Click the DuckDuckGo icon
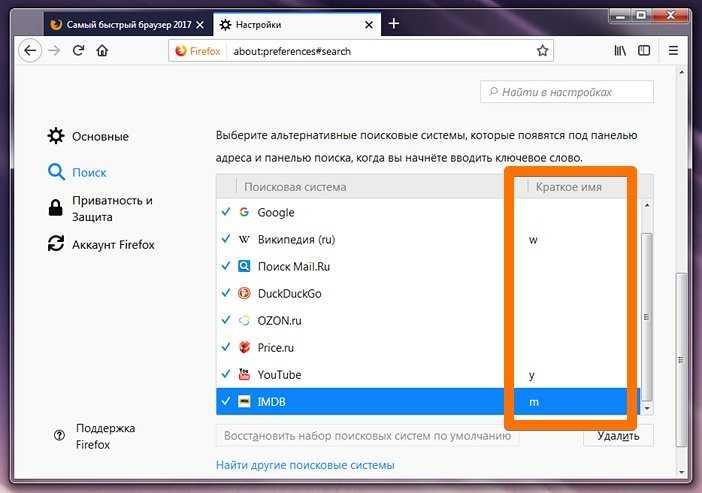The image size is (702, 493). [244, 293]
